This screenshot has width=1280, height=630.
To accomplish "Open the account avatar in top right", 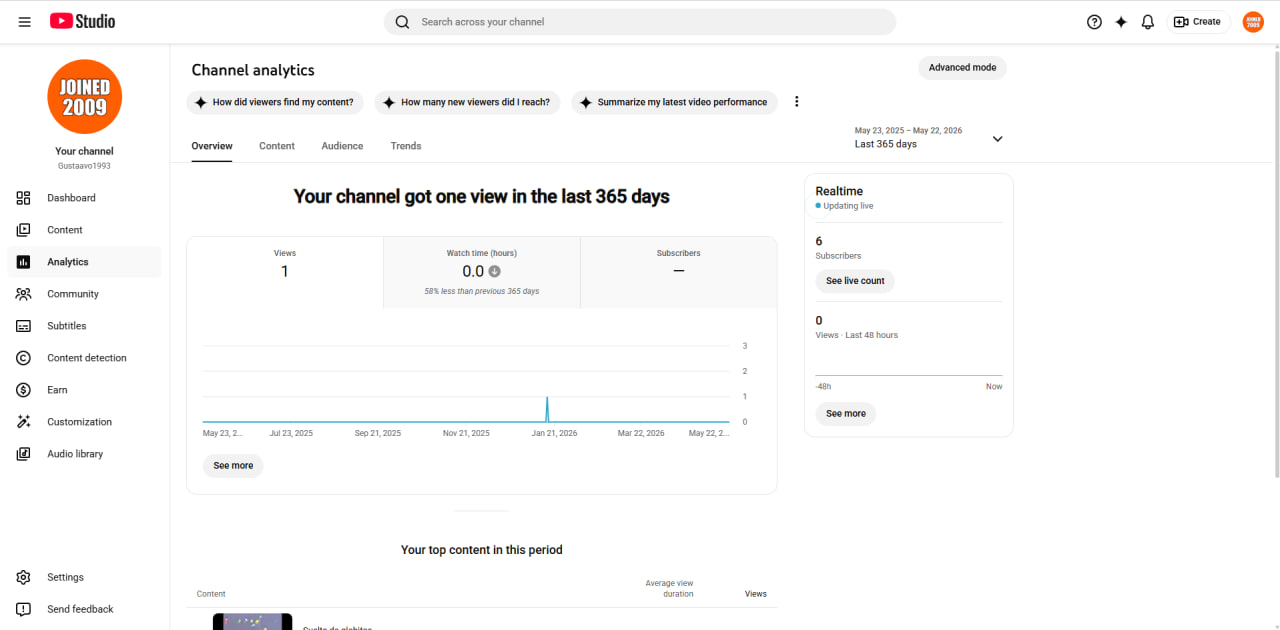I will point(1253,22).
